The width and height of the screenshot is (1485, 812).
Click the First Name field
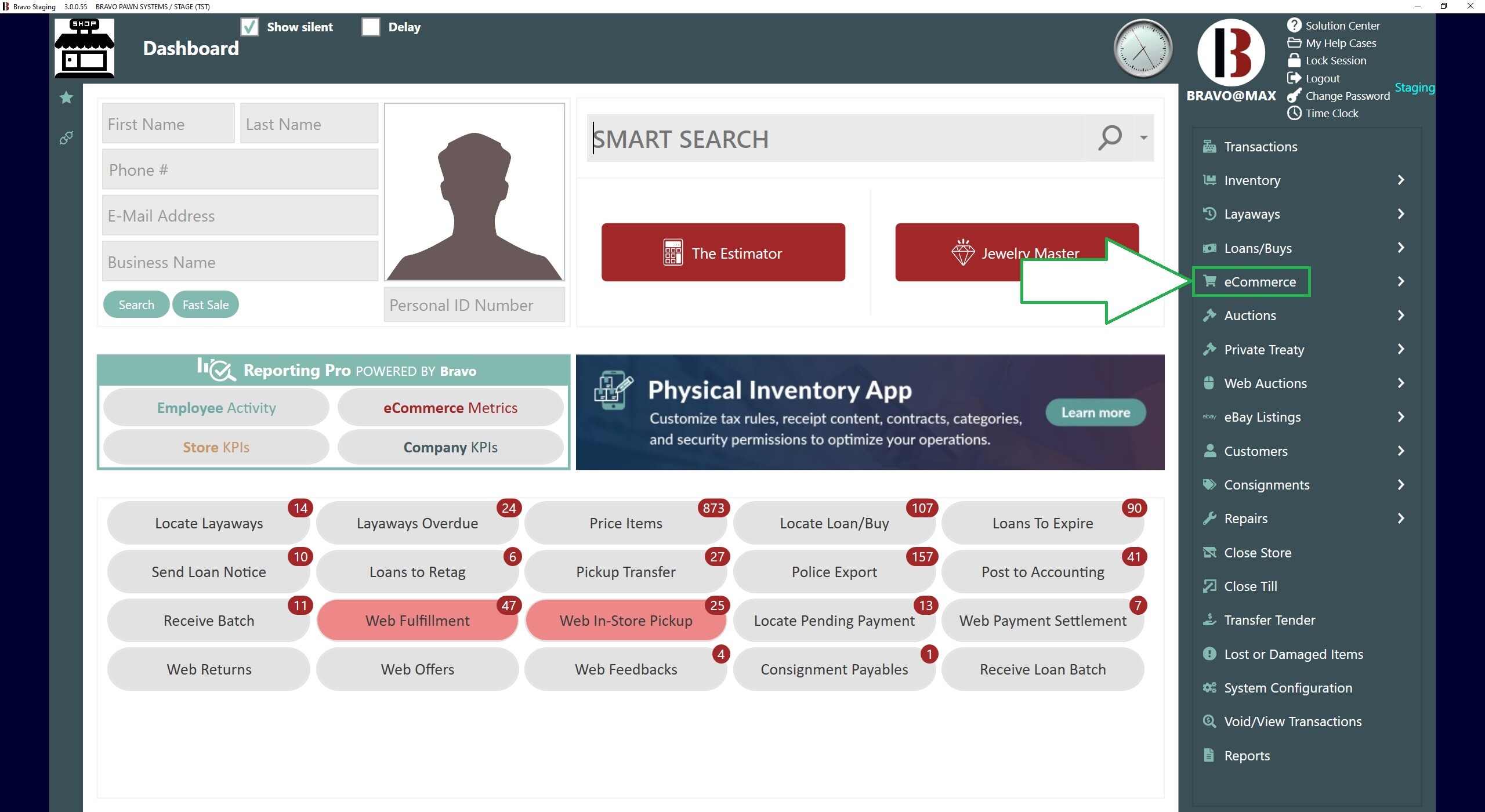pos(168,124)
